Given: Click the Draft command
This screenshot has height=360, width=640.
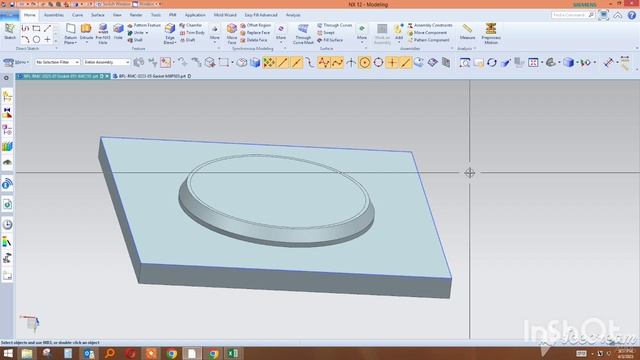Looking at the screenshot, I should click(x=187, y=40).
